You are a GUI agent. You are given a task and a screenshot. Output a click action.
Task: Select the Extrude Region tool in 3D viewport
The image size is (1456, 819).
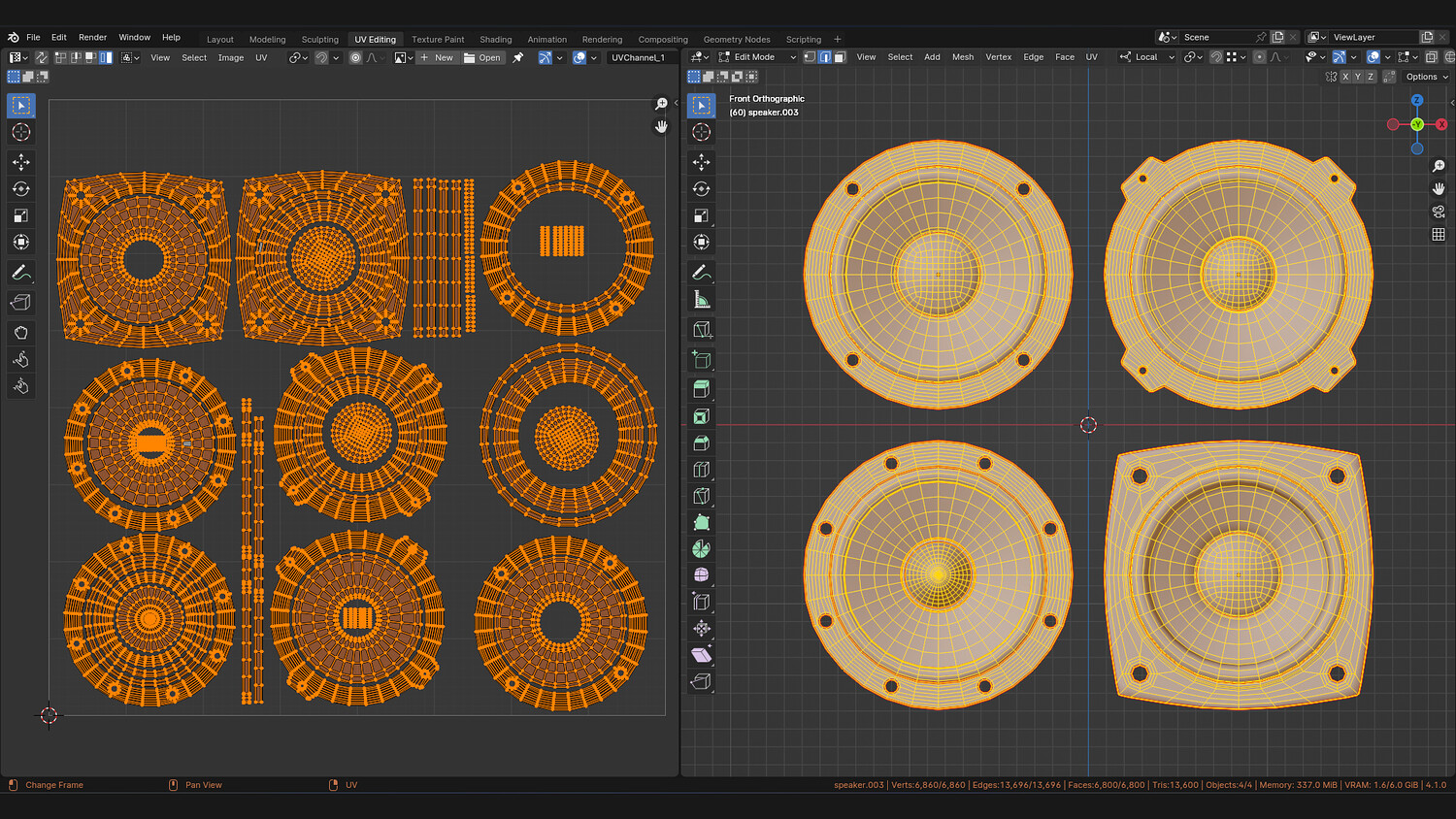(702, 389)
